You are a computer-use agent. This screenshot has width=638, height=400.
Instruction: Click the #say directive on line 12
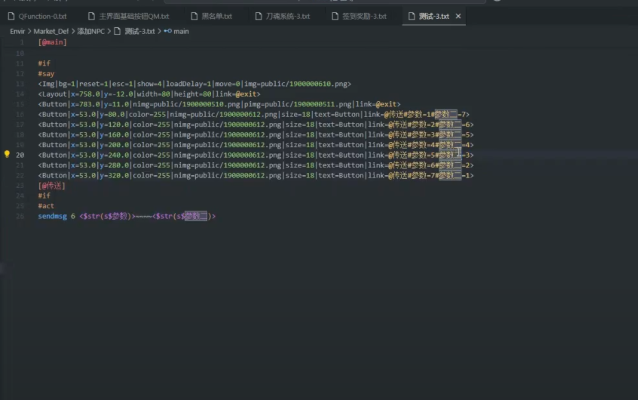46,73
